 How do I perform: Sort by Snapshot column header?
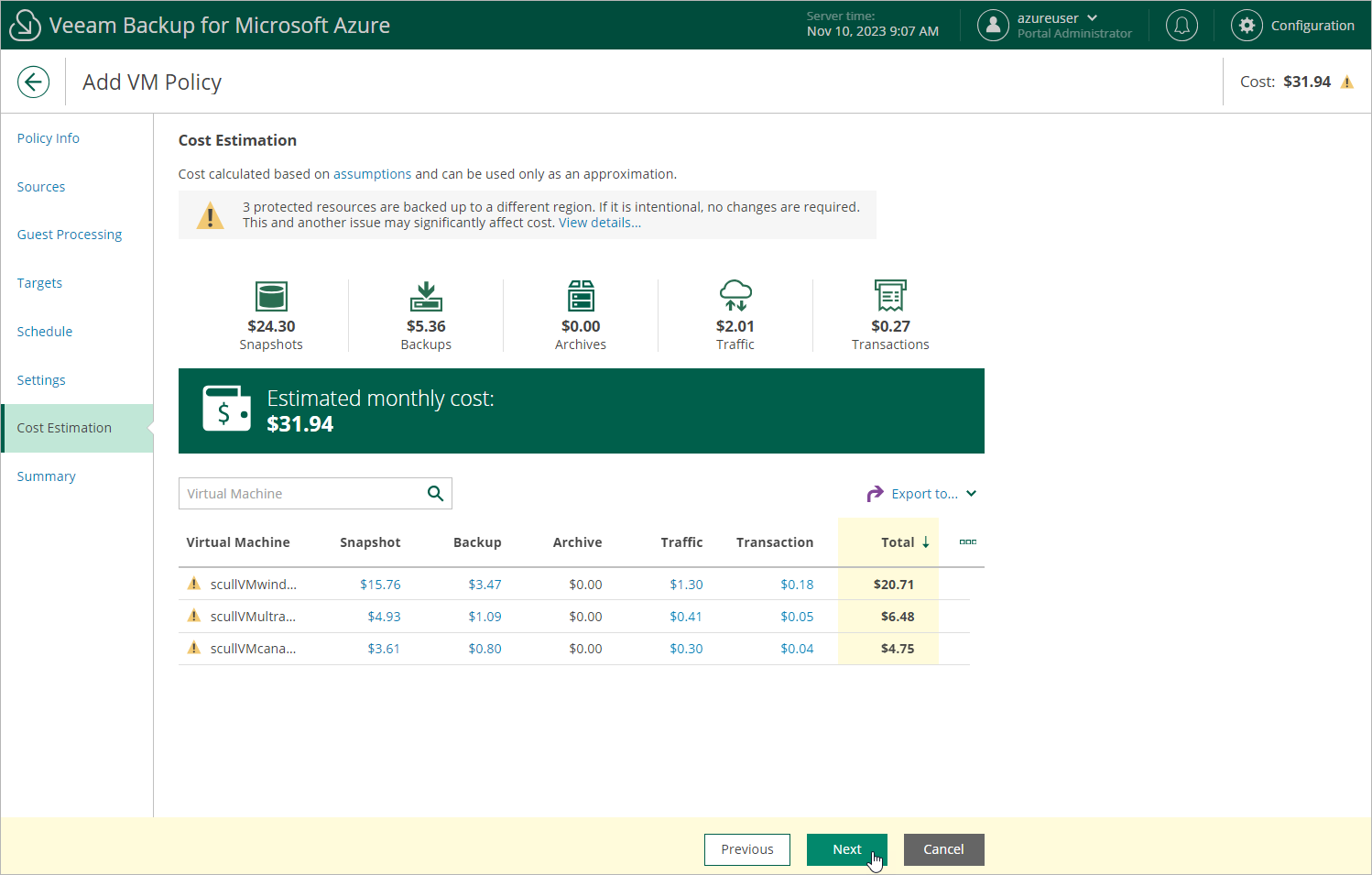point(370,542)
